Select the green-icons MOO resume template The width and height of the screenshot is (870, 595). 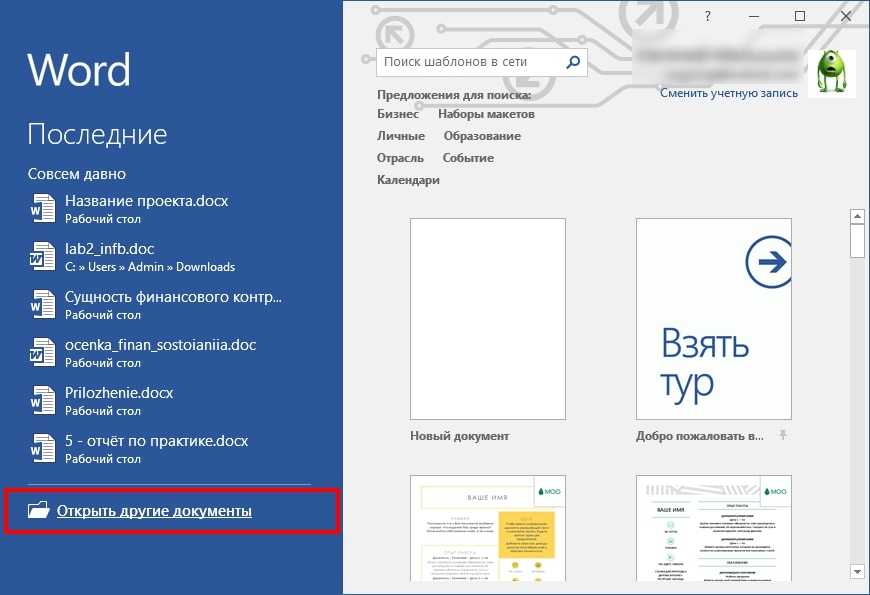click(714, 528)
